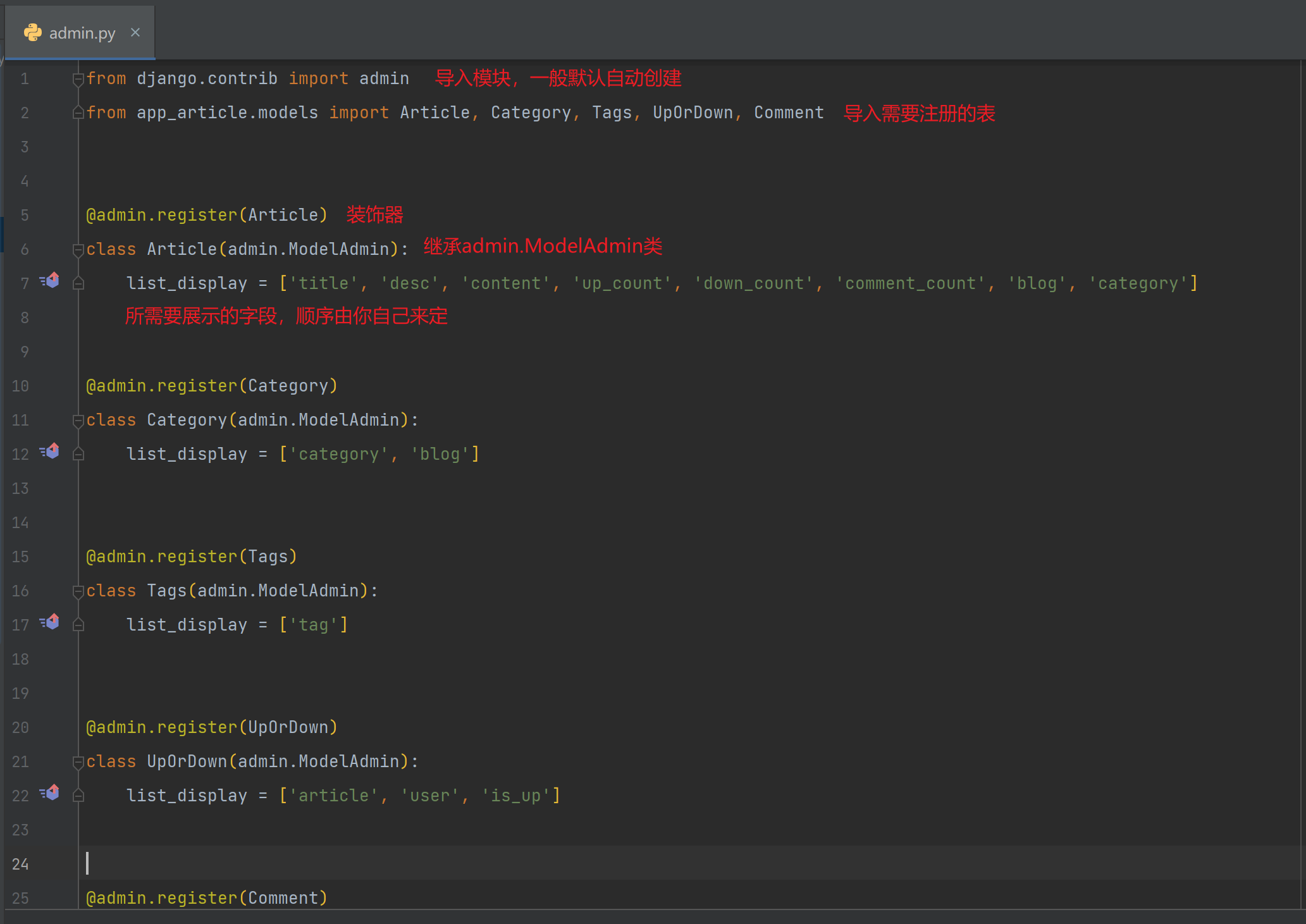1306x924 pixels.
Task: Click list_display on line 12
Action: tap(187, 454)
